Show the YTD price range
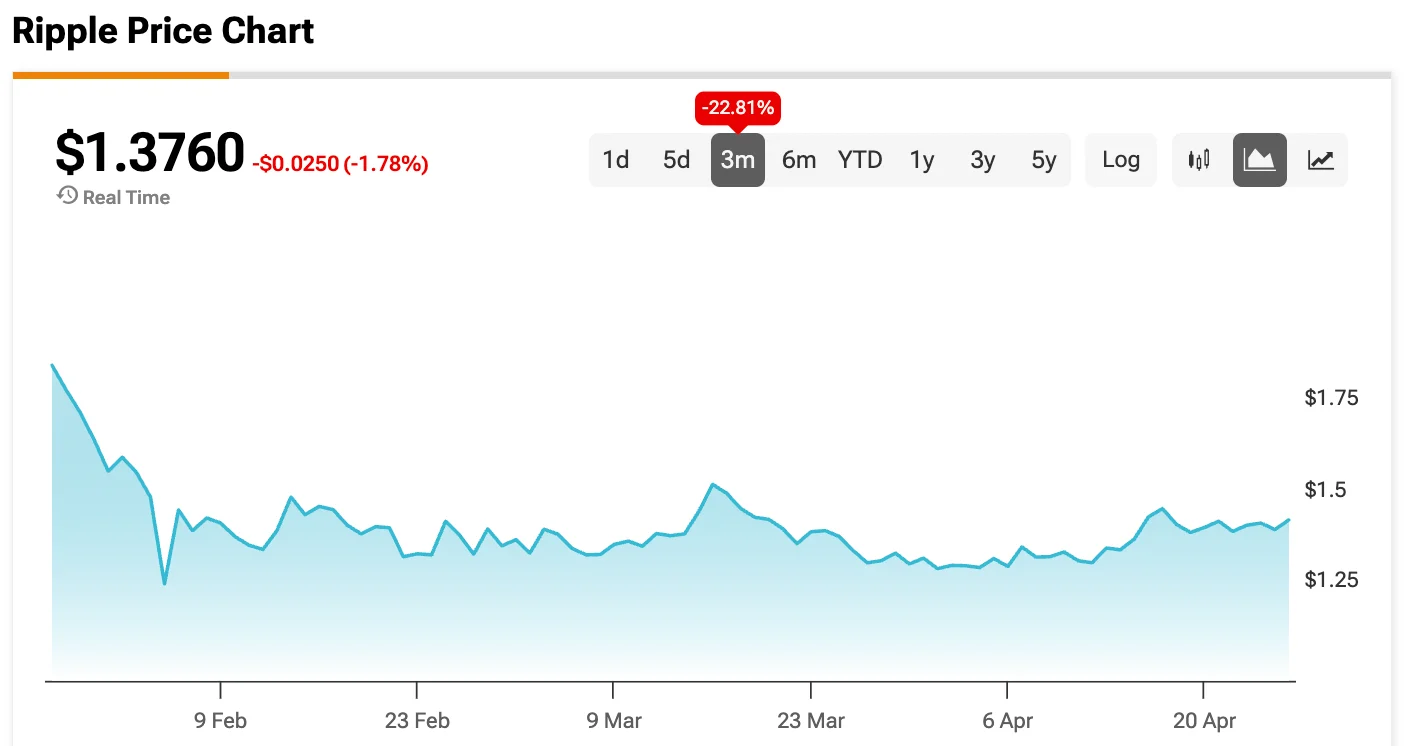Image resolution: width=1404 pixels, height=746 pixels. click(x=860, y=160)
